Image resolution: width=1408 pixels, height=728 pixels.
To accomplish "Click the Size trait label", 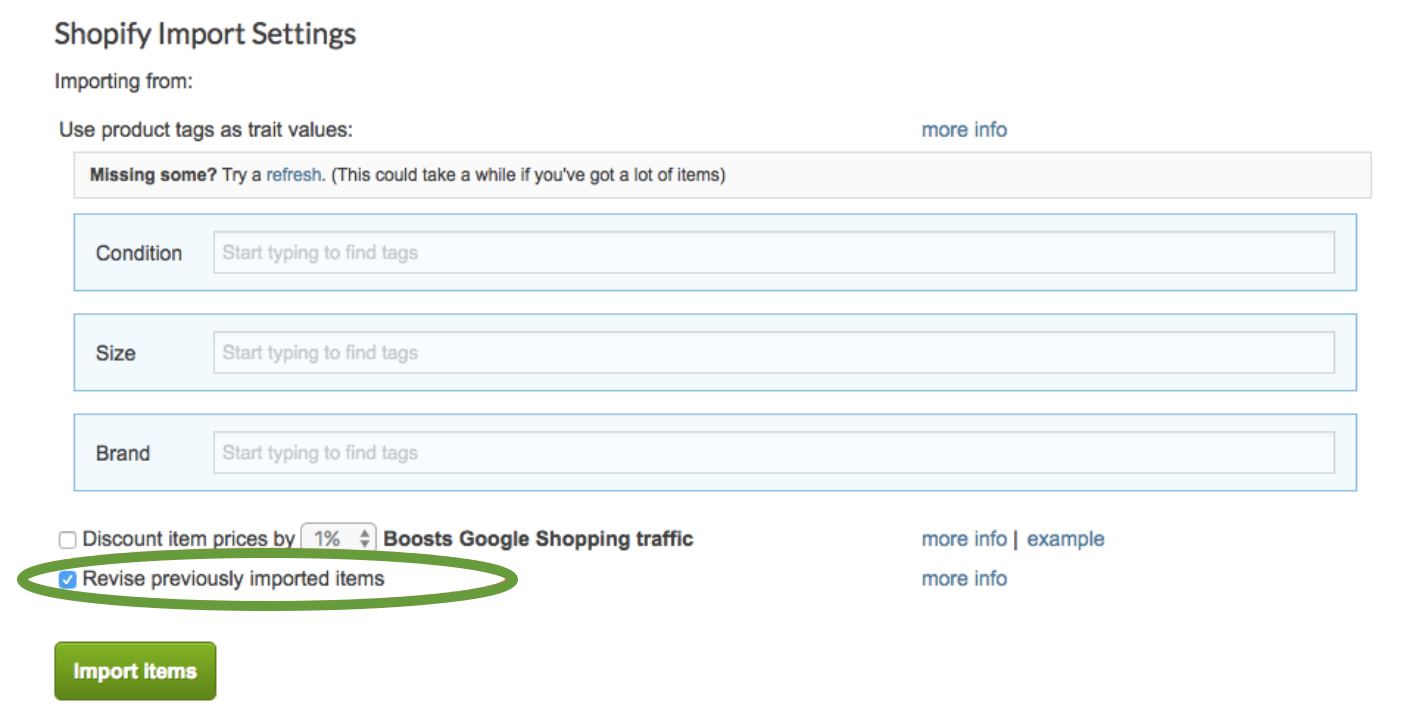I will [x=116, y=353].
